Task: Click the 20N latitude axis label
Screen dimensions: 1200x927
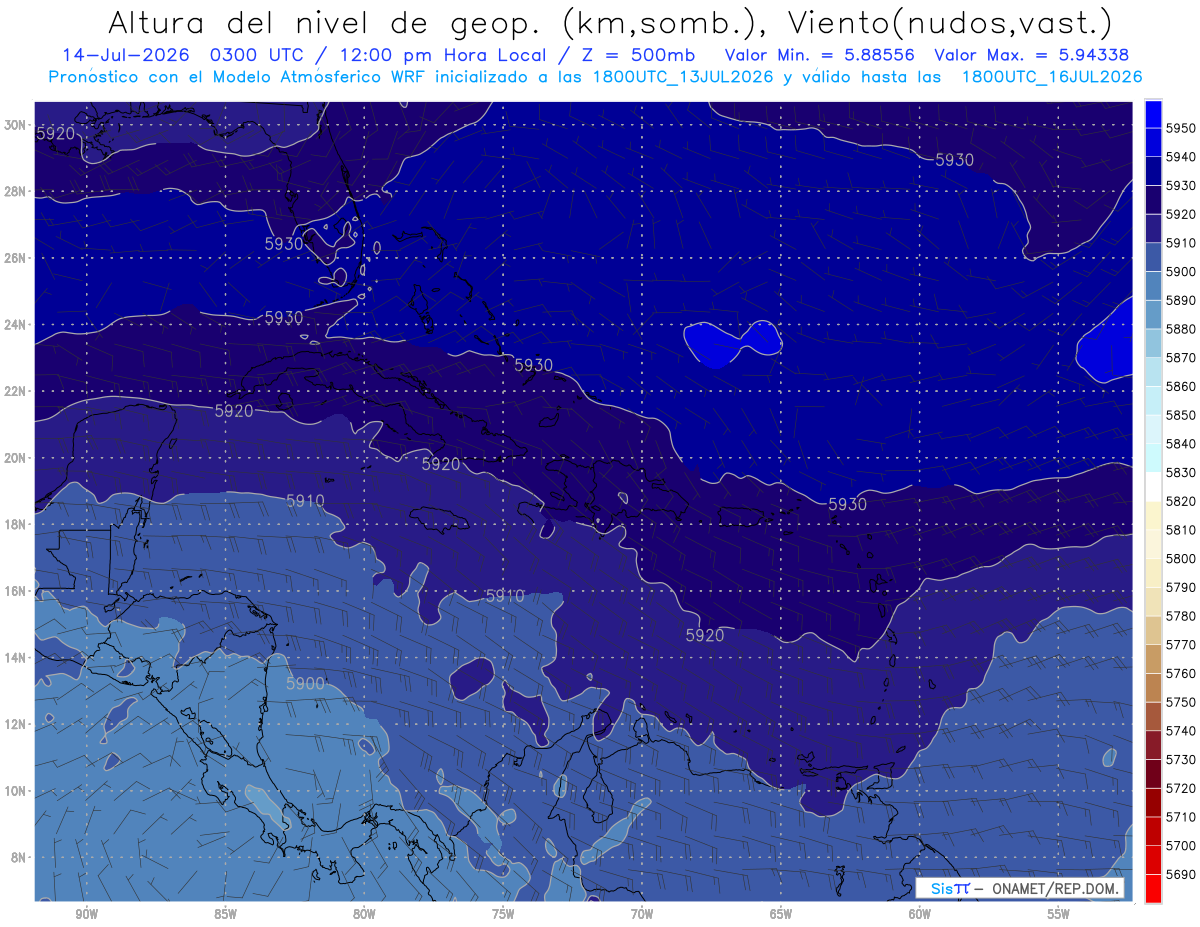Action: [x=15, y=458]
